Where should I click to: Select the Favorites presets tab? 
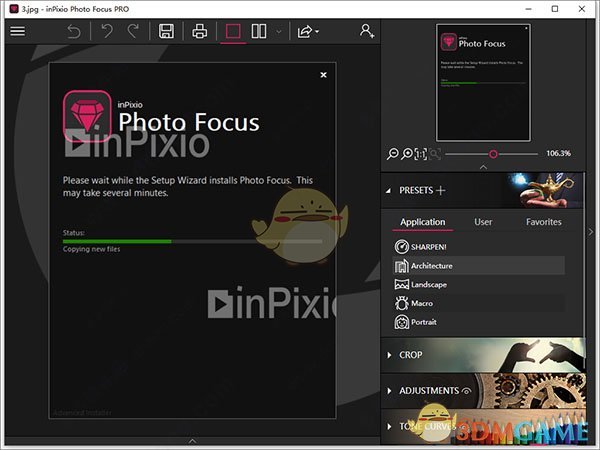click(543, 222)
